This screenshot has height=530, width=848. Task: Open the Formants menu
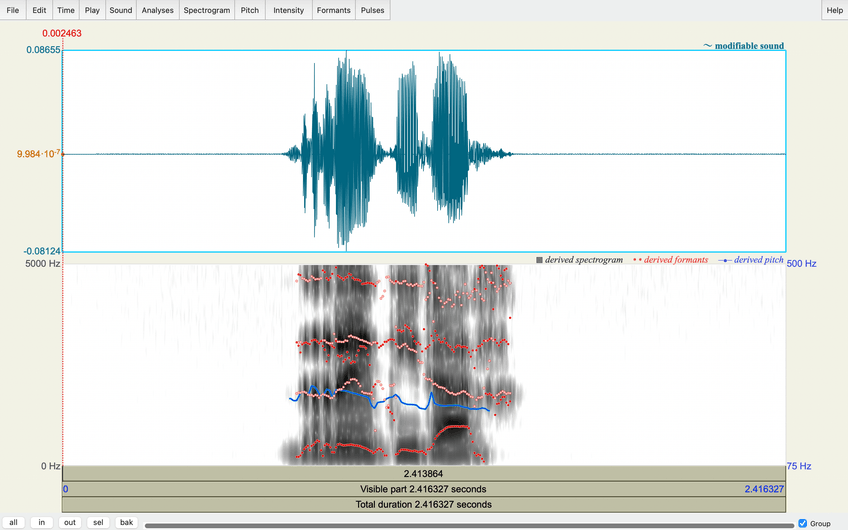point(333,10)
